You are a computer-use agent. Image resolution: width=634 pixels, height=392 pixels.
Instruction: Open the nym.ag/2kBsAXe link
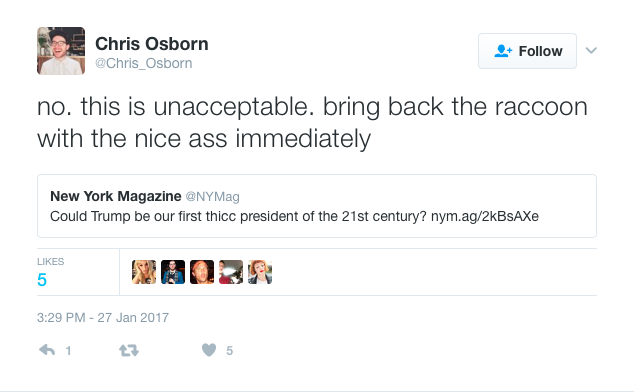(x=485, y=216)
